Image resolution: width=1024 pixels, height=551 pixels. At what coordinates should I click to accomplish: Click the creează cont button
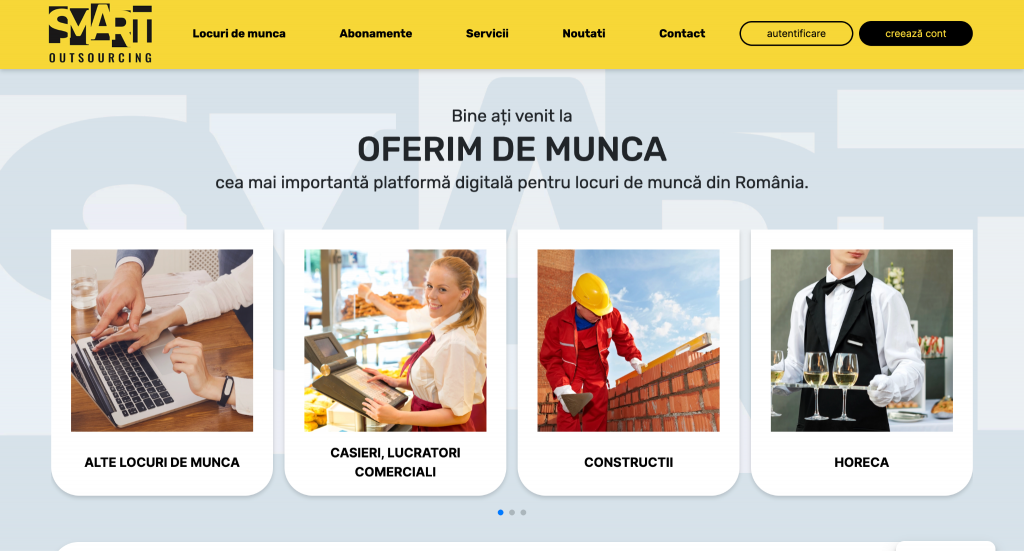coord(916,33)
